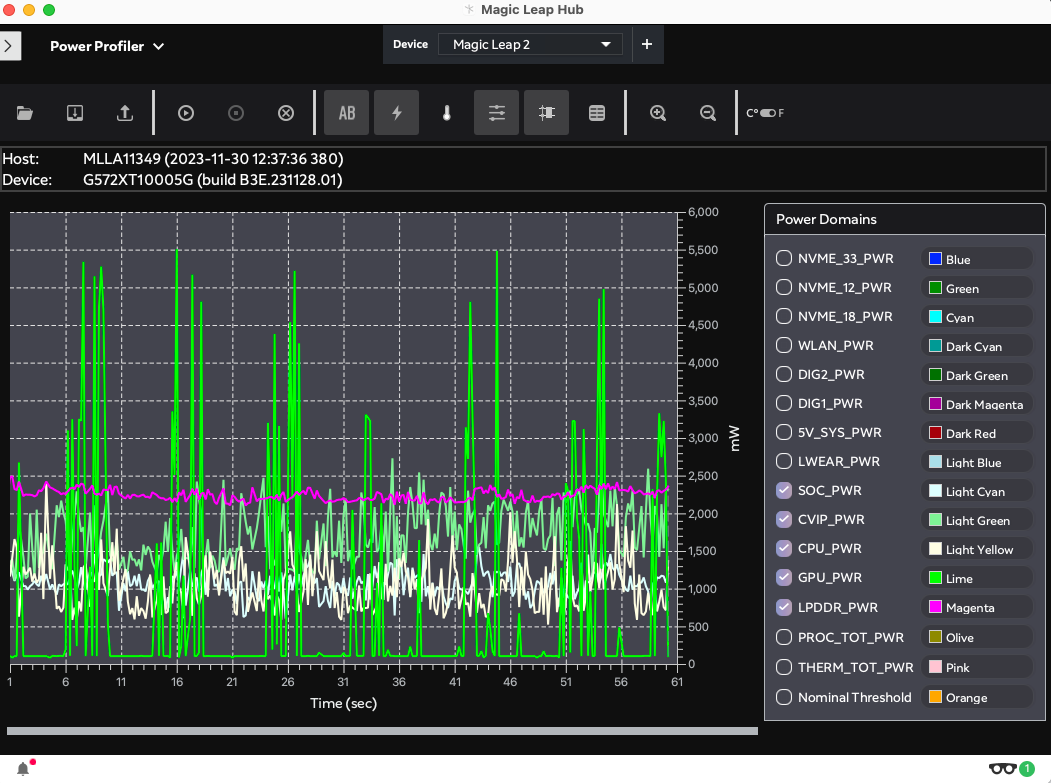Click the lightning power view icon

[396, 112]
